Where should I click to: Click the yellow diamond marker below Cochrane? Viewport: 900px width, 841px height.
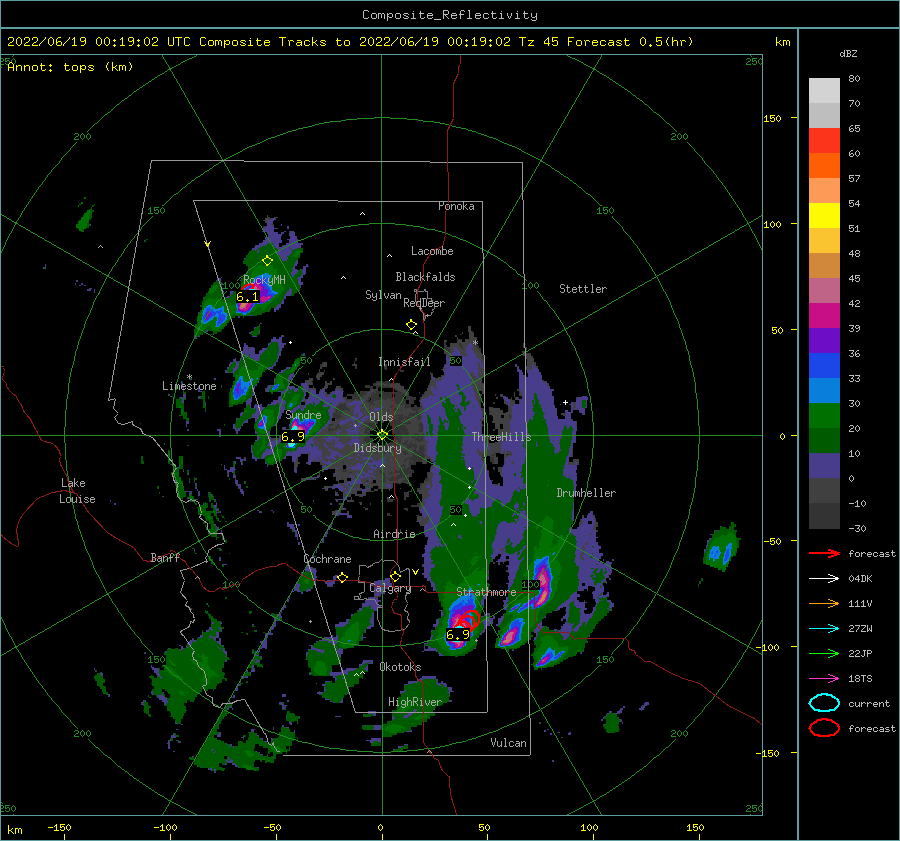(x=343, y=577)
